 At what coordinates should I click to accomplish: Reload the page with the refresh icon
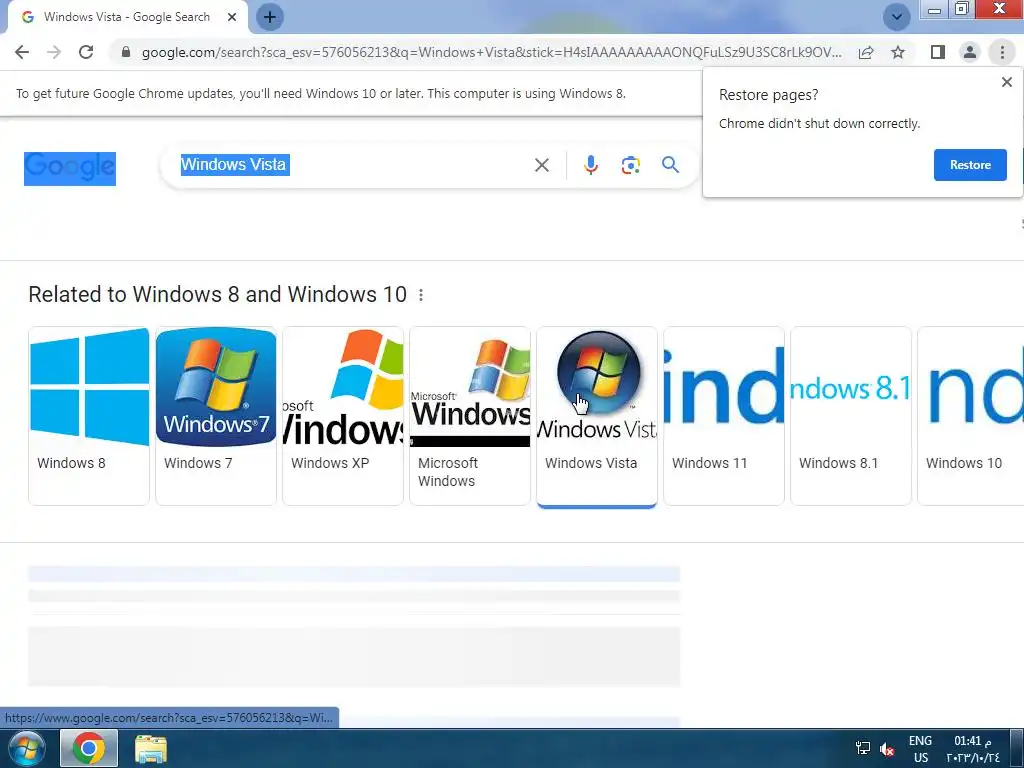86,52
